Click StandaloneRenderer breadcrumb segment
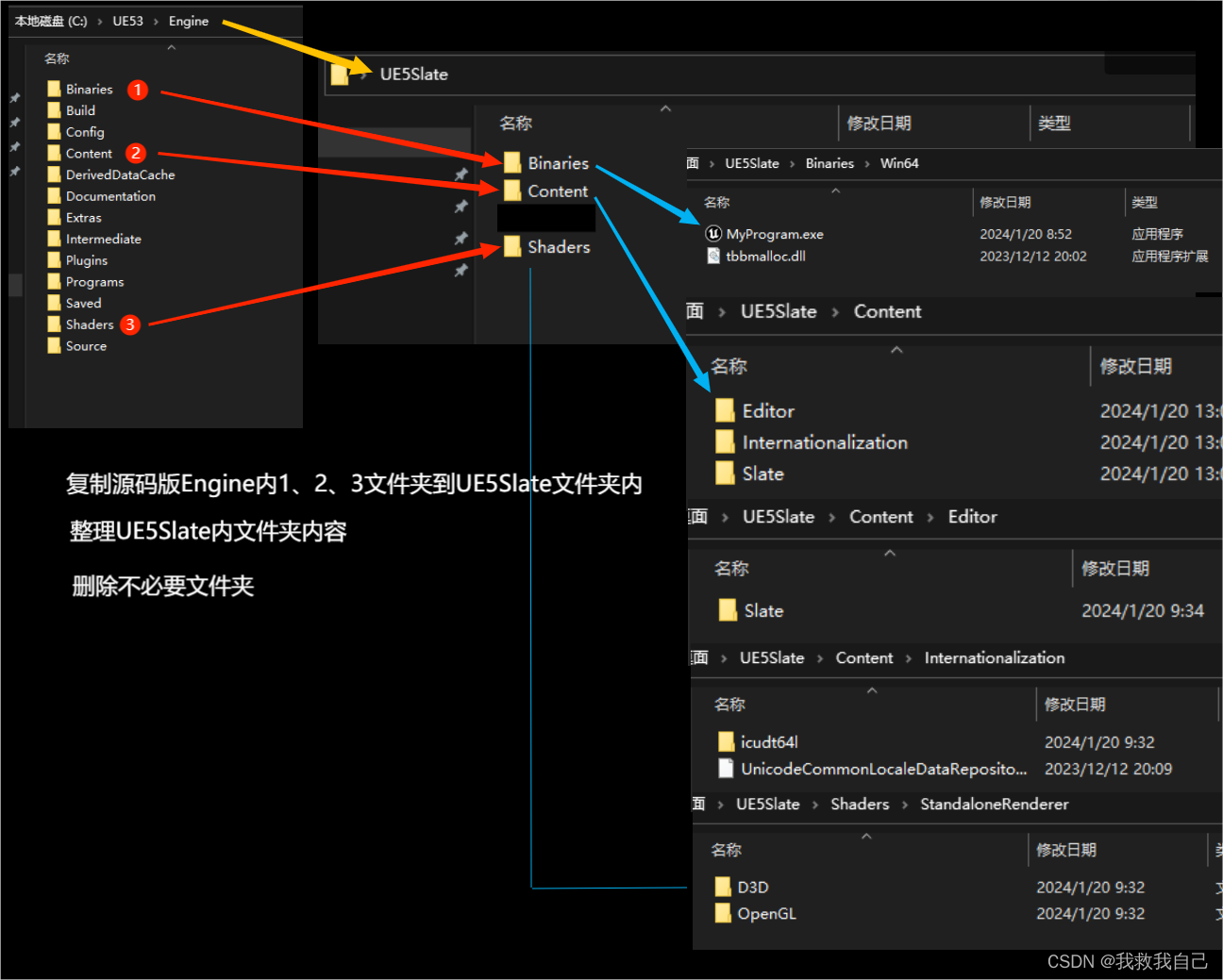Screen dimensions: 1223x980 pos(995,804)
